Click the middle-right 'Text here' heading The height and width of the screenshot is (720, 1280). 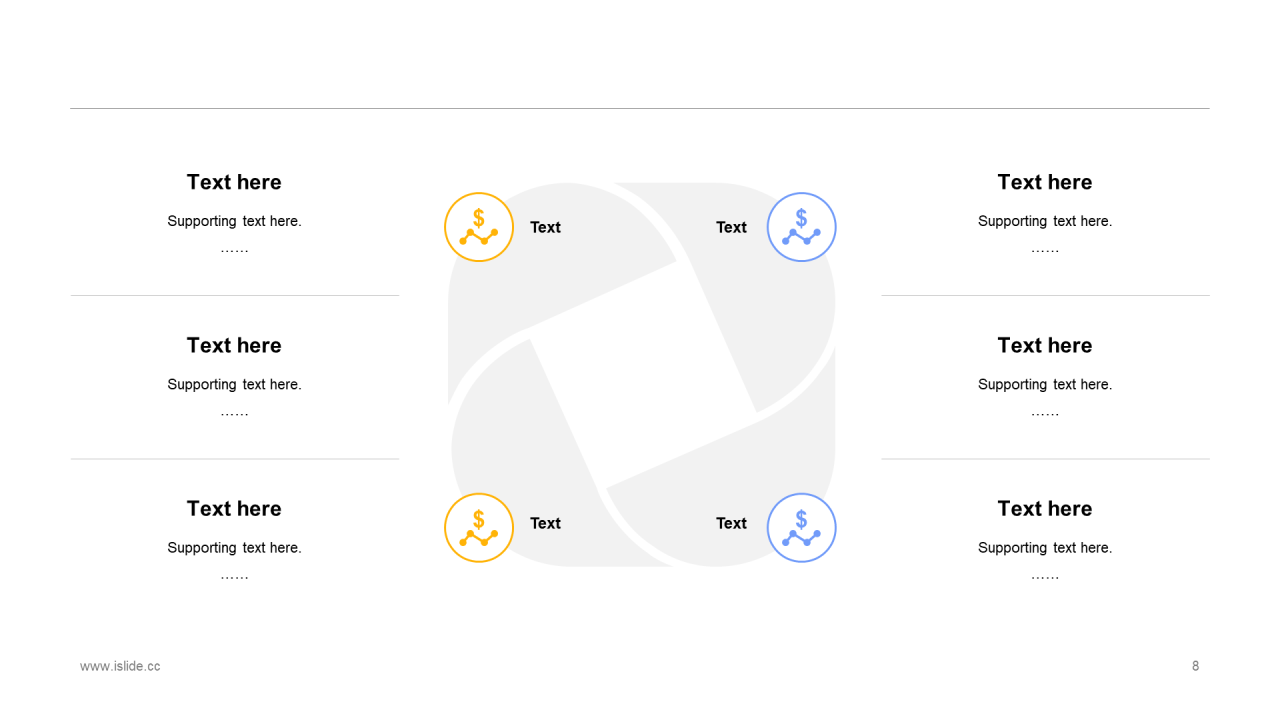coord(1045,345)
